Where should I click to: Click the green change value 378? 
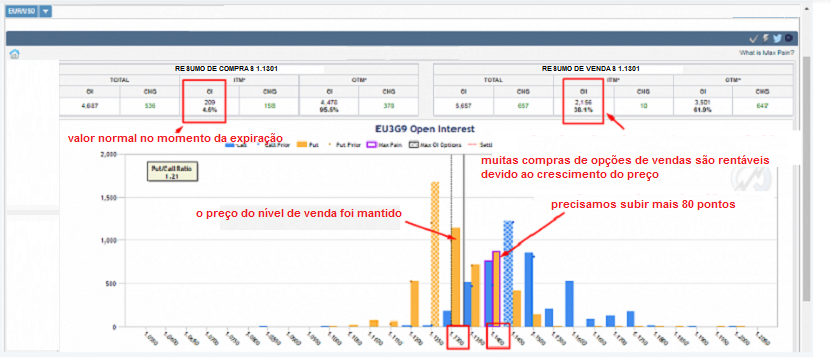click(x=388, y=106)
